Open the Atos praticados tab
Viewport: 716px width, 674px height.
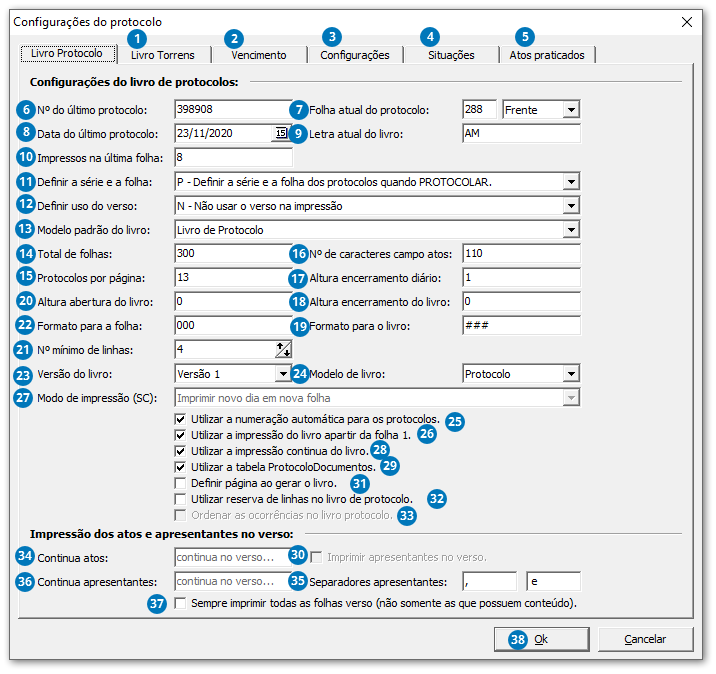[x=547, y=55]
